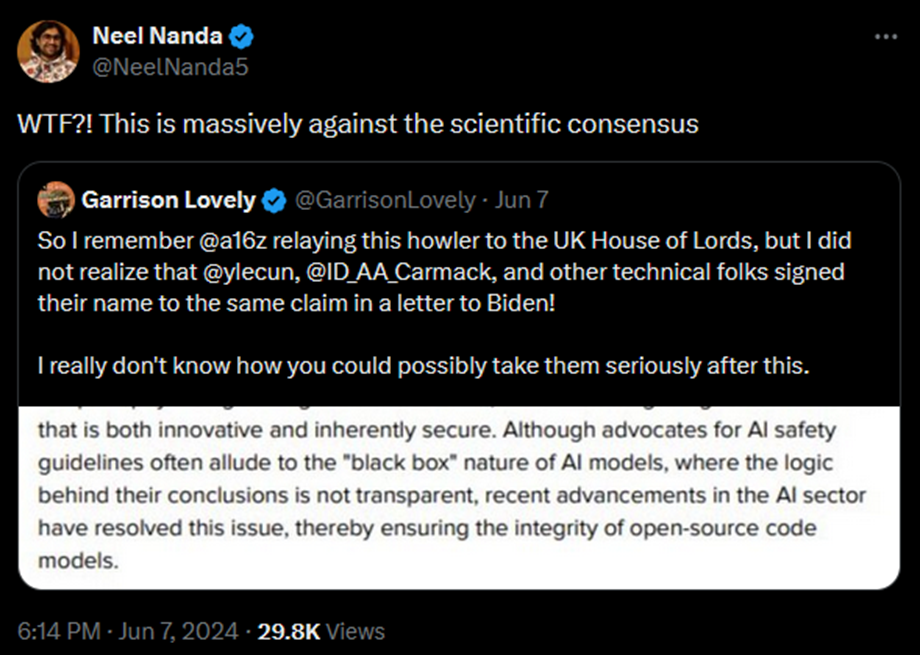Click Neel Nanda's profile avatar
The image size is (920, 655).
tap(49, 51)
